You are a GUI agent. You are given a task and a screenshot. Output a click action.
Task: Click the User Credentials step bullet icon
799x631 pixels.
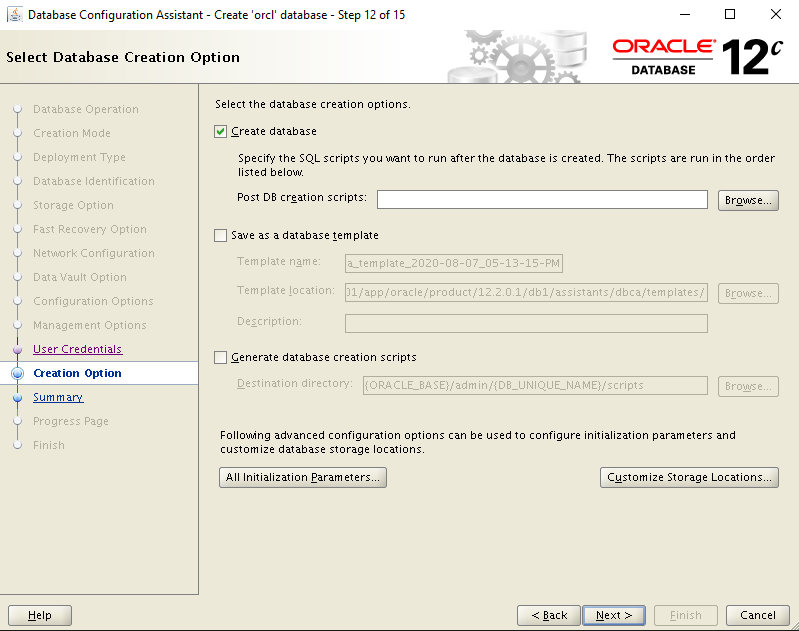pos(17,349)
